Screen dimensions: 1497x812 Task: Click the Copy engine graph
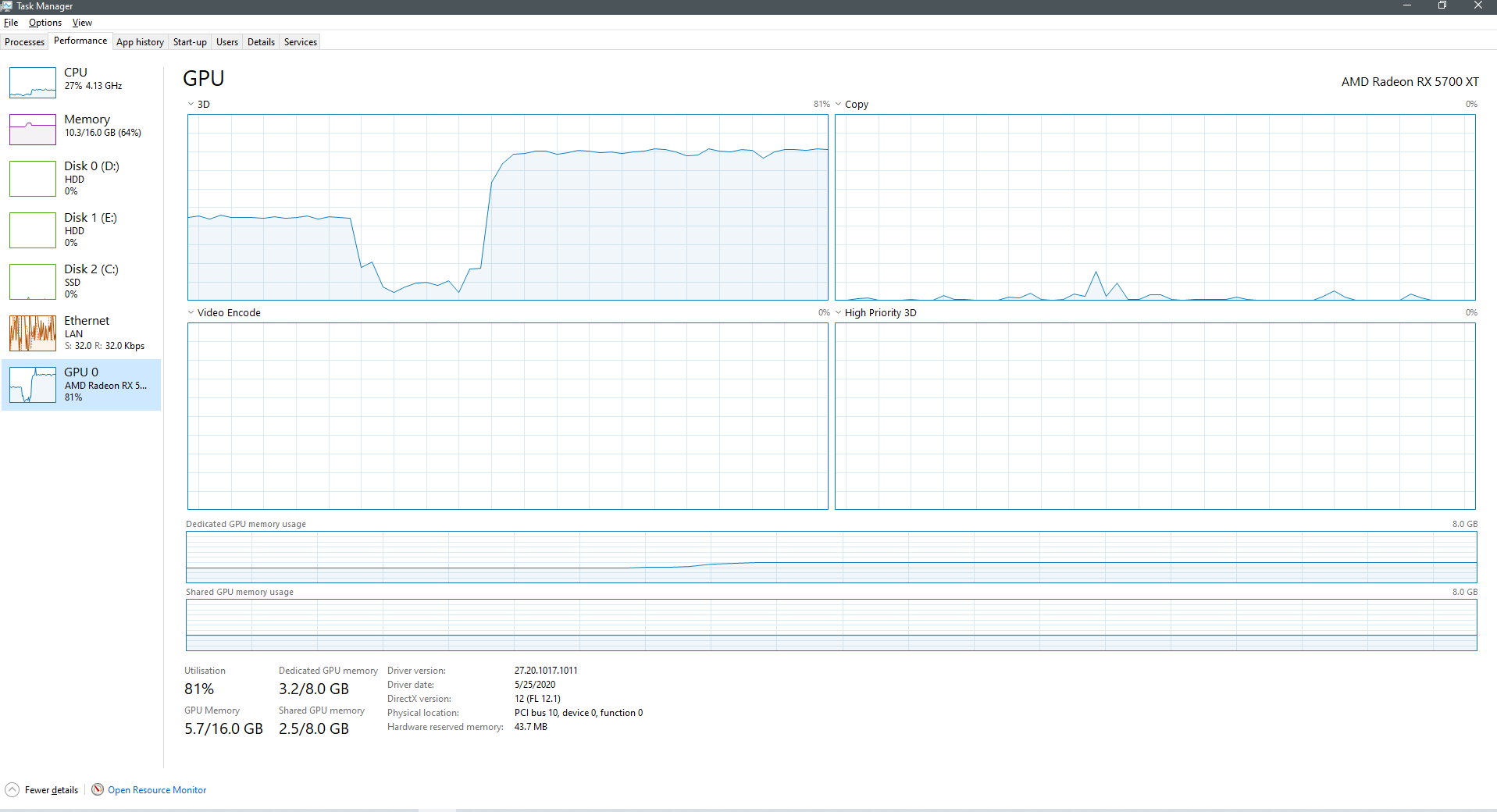coord(1155,207)
